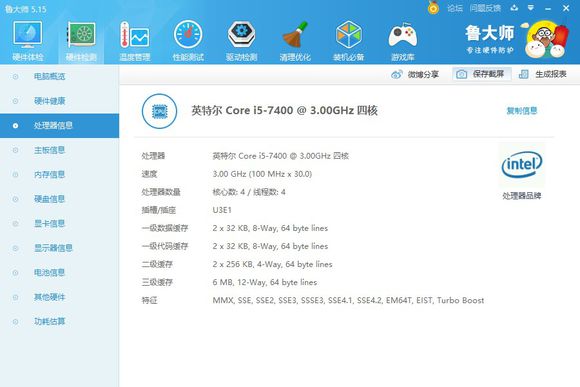580x387 pixels.
Task: Open 温度管理 temperature management
Action: click(135, 41)
